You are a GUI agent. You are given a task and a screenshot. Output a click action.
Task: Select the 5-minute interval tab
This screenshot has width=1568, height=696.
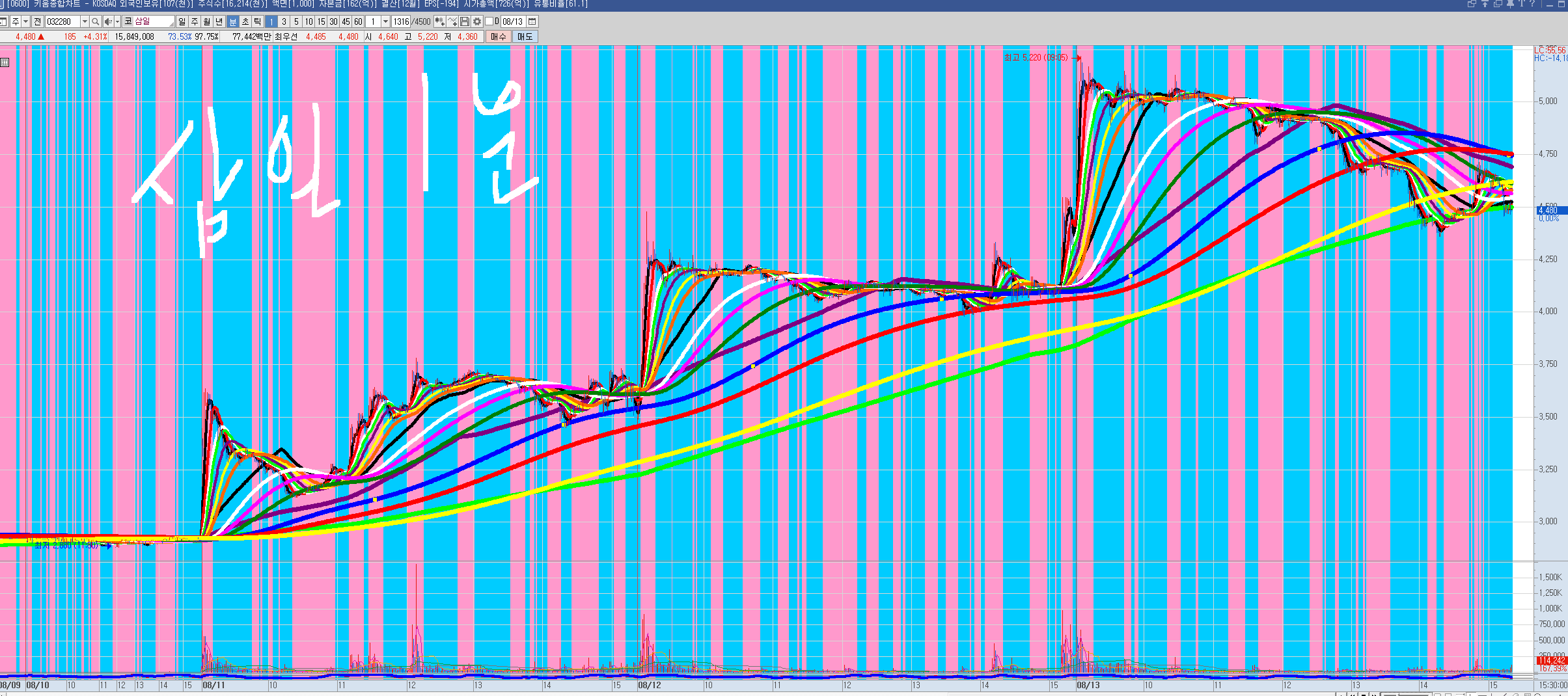coord(296,21)
